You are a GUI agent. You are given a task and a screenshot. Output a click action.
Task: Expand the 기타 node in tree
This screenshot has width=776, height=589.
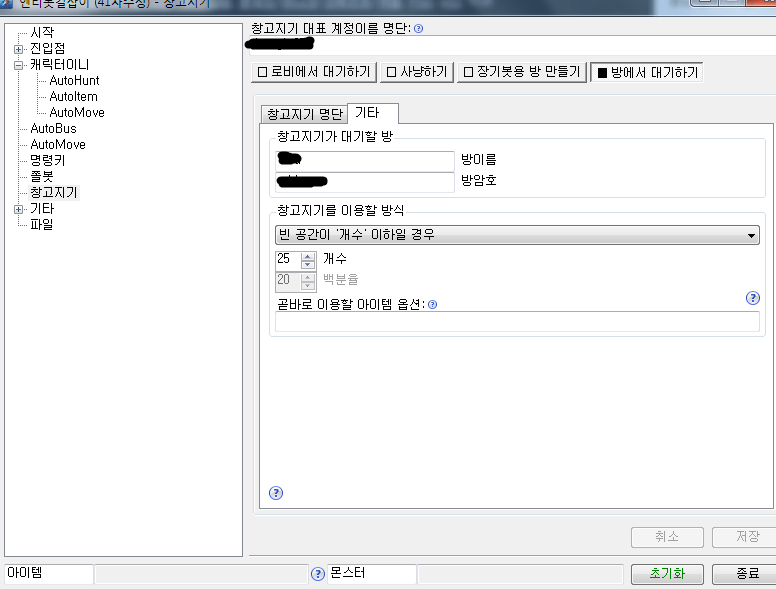coord(18,209)
